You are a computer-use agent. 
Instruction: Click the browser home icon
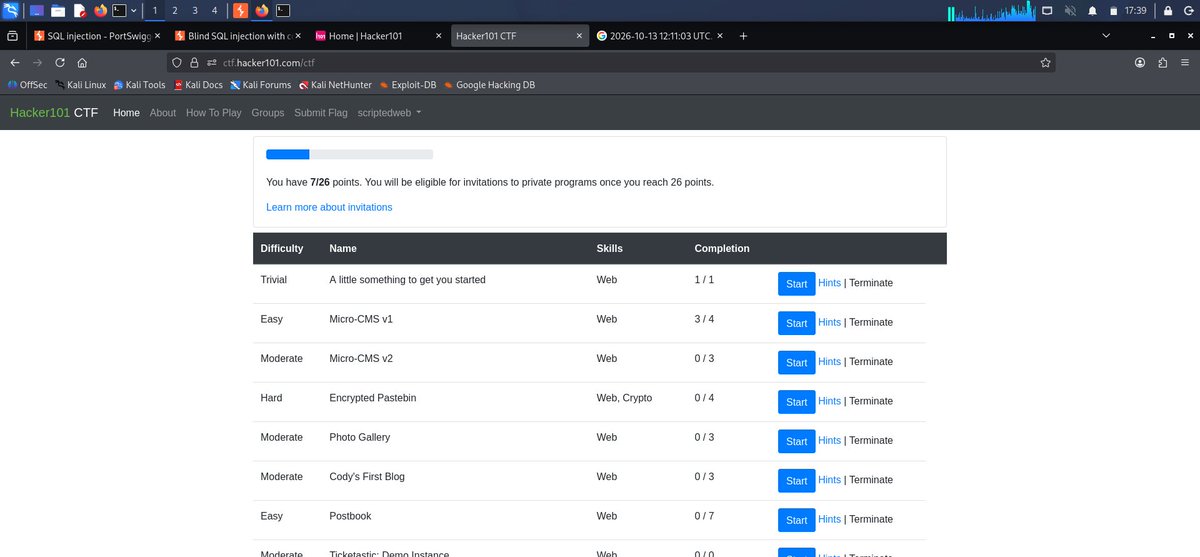click(82, 62)
